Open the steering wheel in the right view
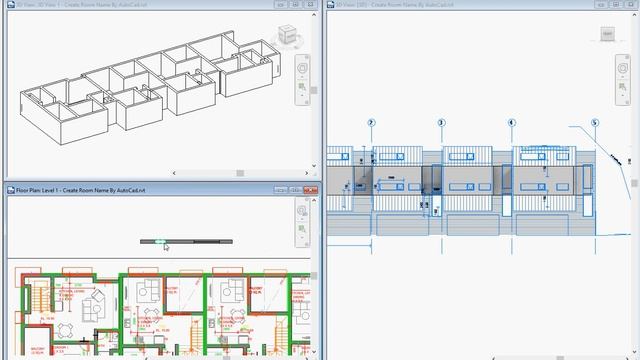 click(x=622, y=68)
